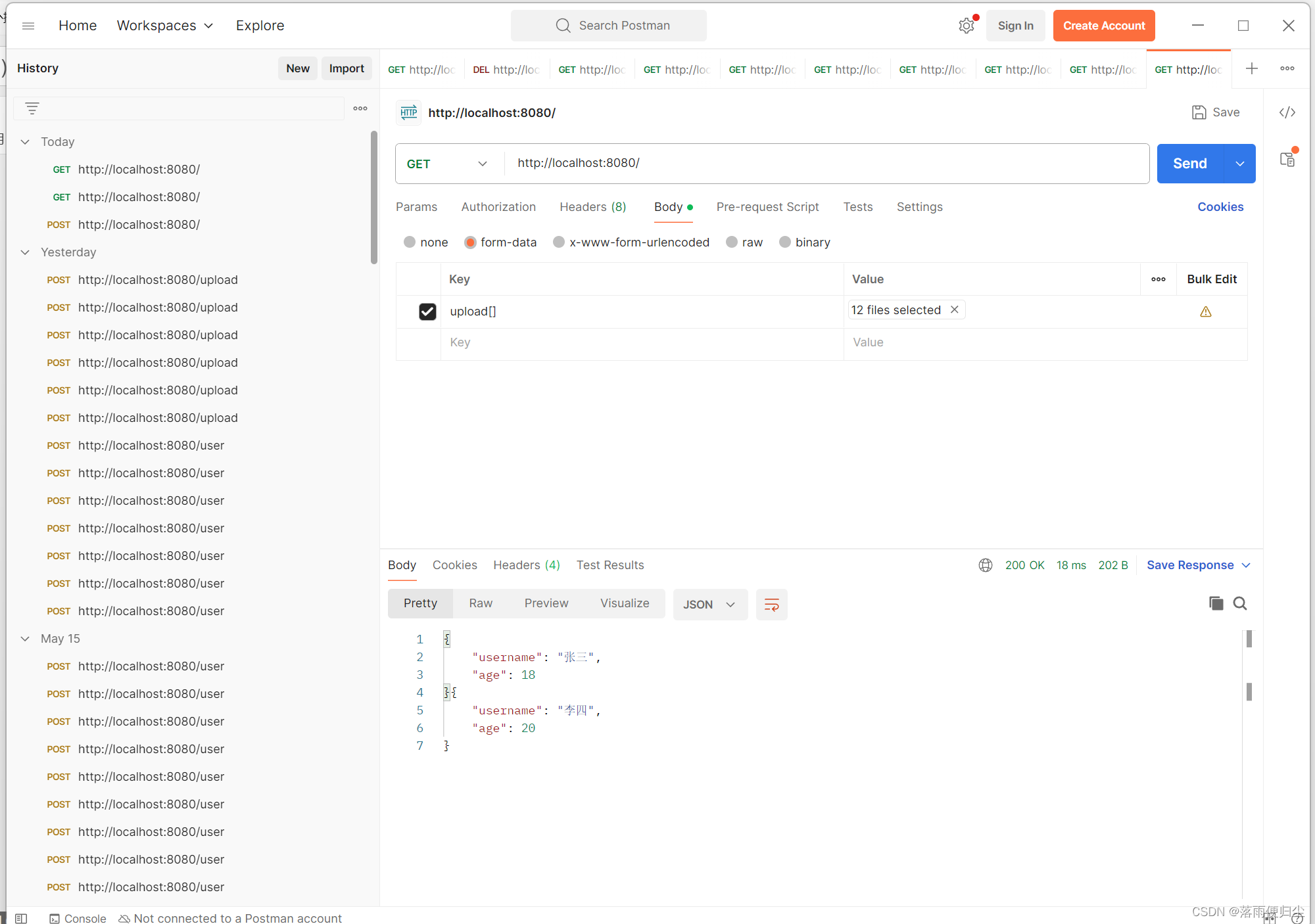The image size is (1315, 924).
Task: Add a new request tab with plus icon
Action: pos(1252,68)
